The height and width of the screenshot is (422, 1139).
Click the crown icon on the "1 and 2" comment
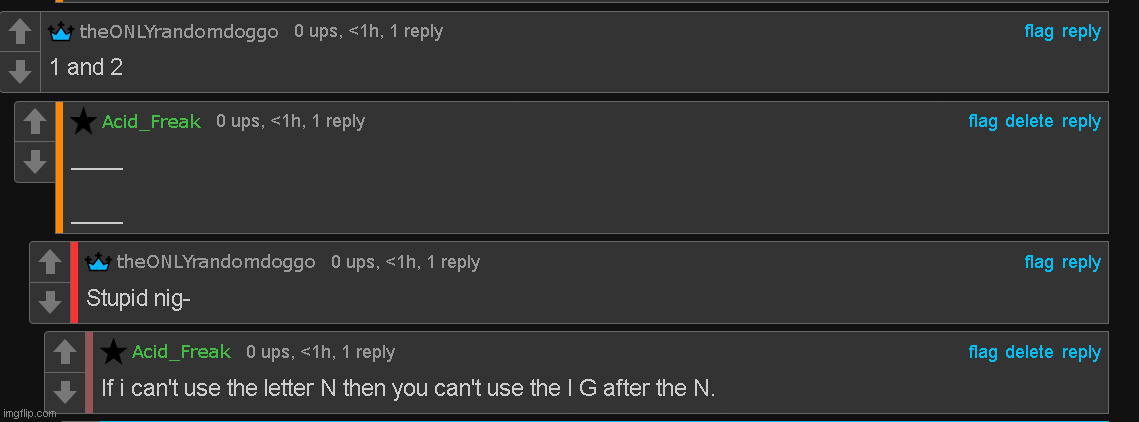click(61, 32)
